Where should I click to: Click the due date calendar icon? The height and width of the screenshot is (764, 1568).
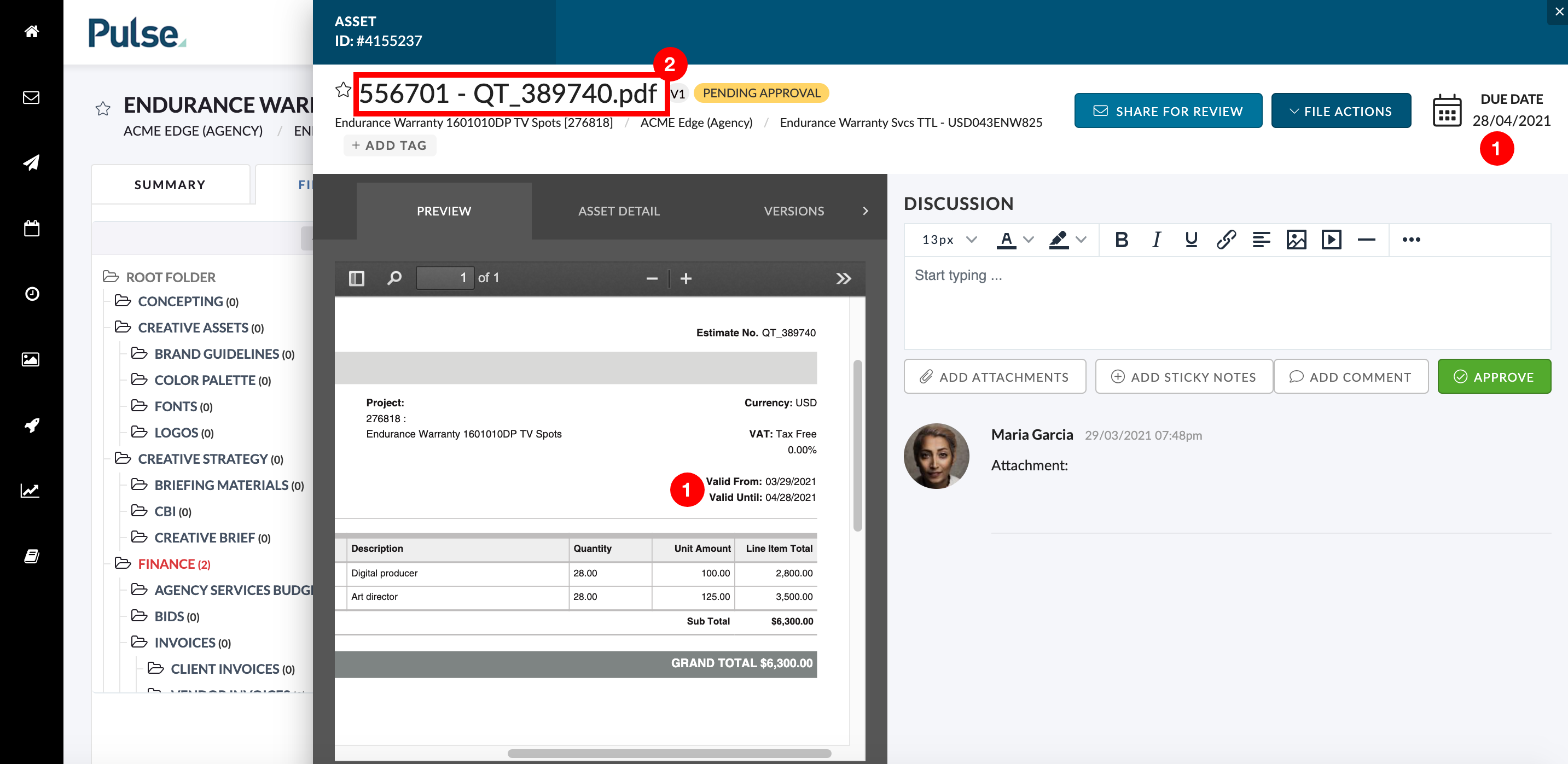tap(1447, 112)
